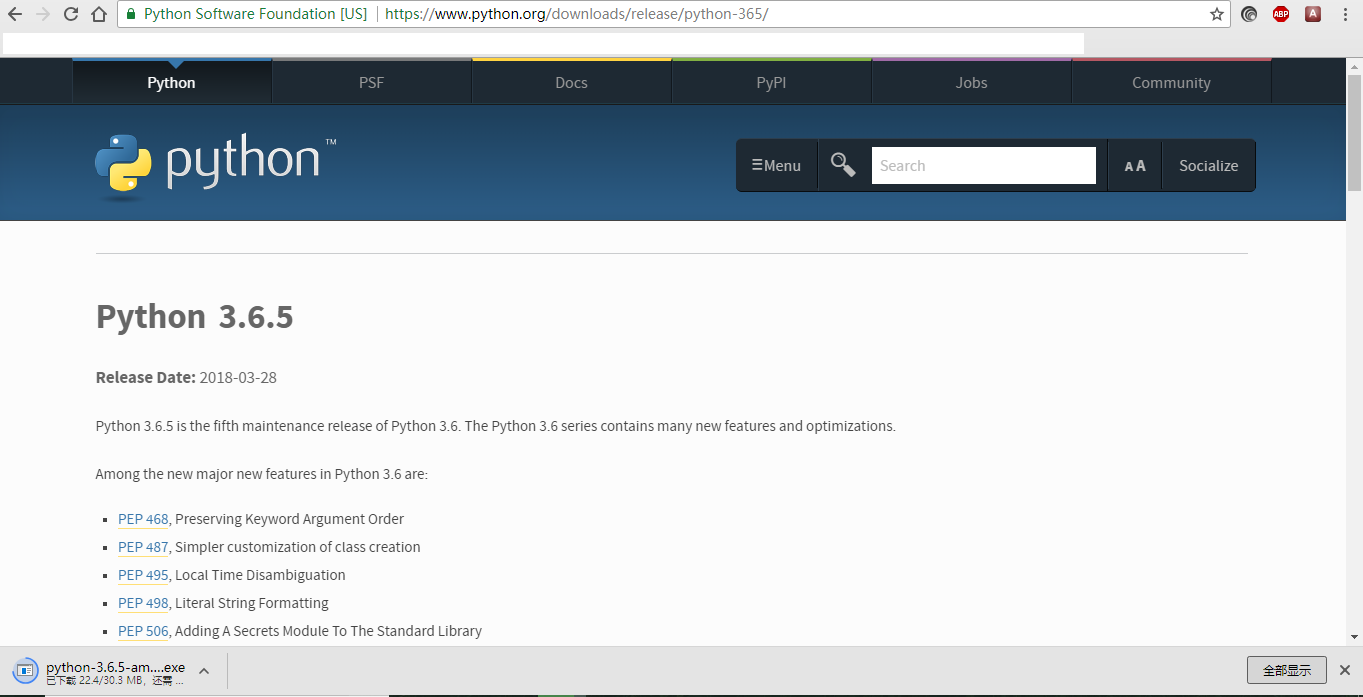This screenshot has height=697, width=1363.
Task: Switch to the Python top tab
Action: (x=171, y=82)
